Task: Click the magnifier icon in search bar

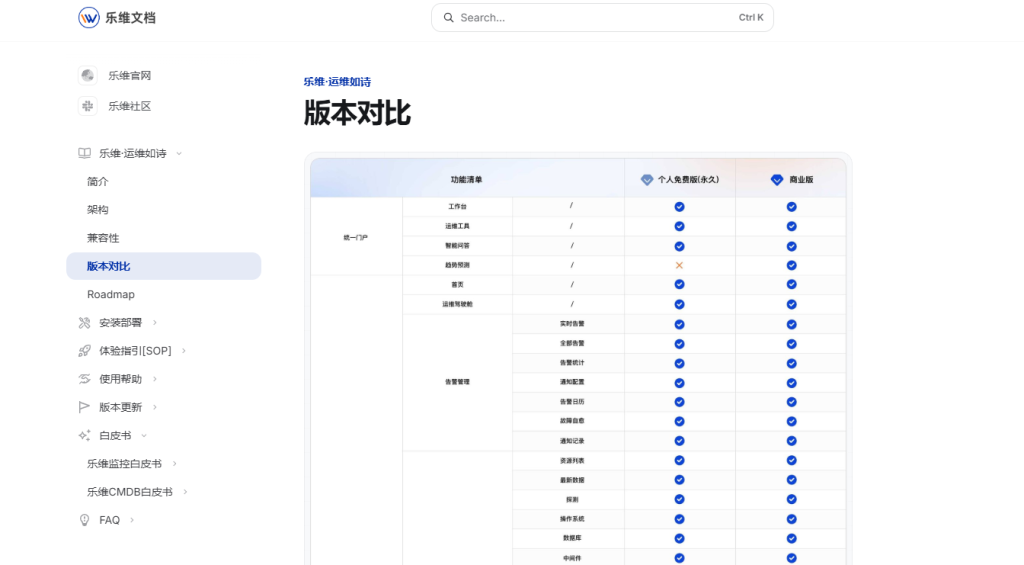Action: coord(449,18)
